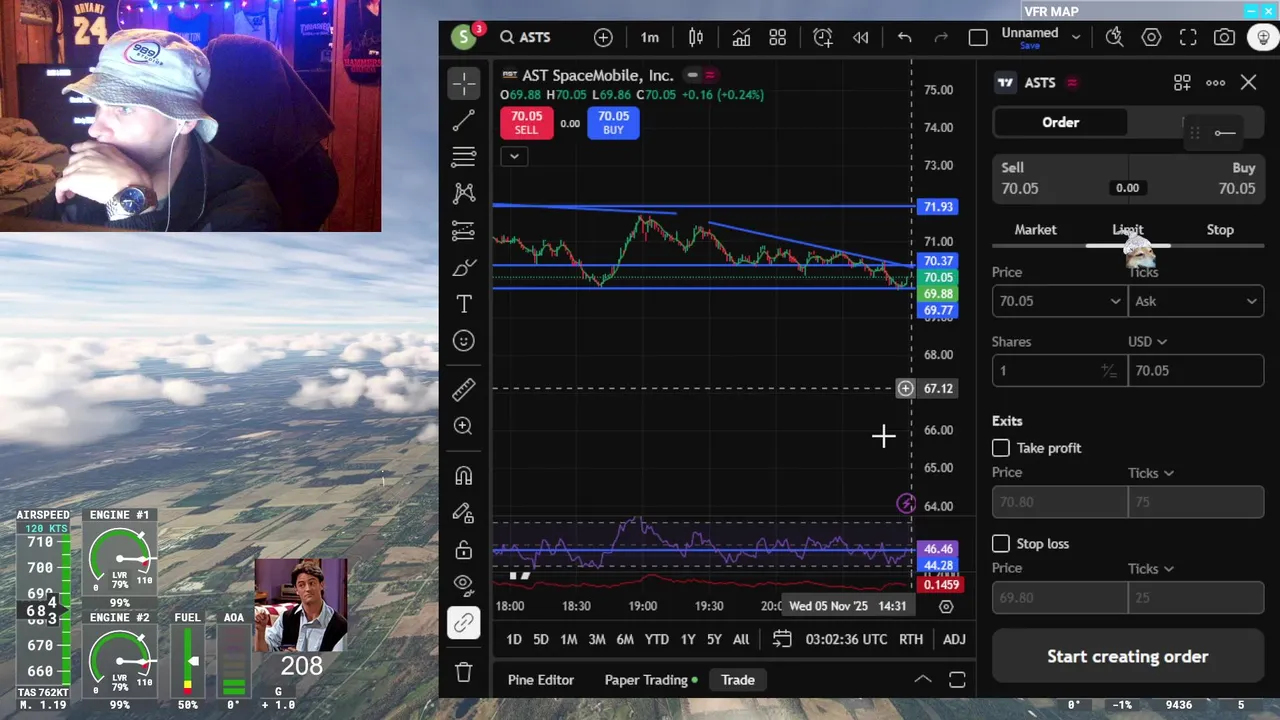Open the user profile avatar menu
The height and width of the screenshot is (720, 1280).
(463, 37)
